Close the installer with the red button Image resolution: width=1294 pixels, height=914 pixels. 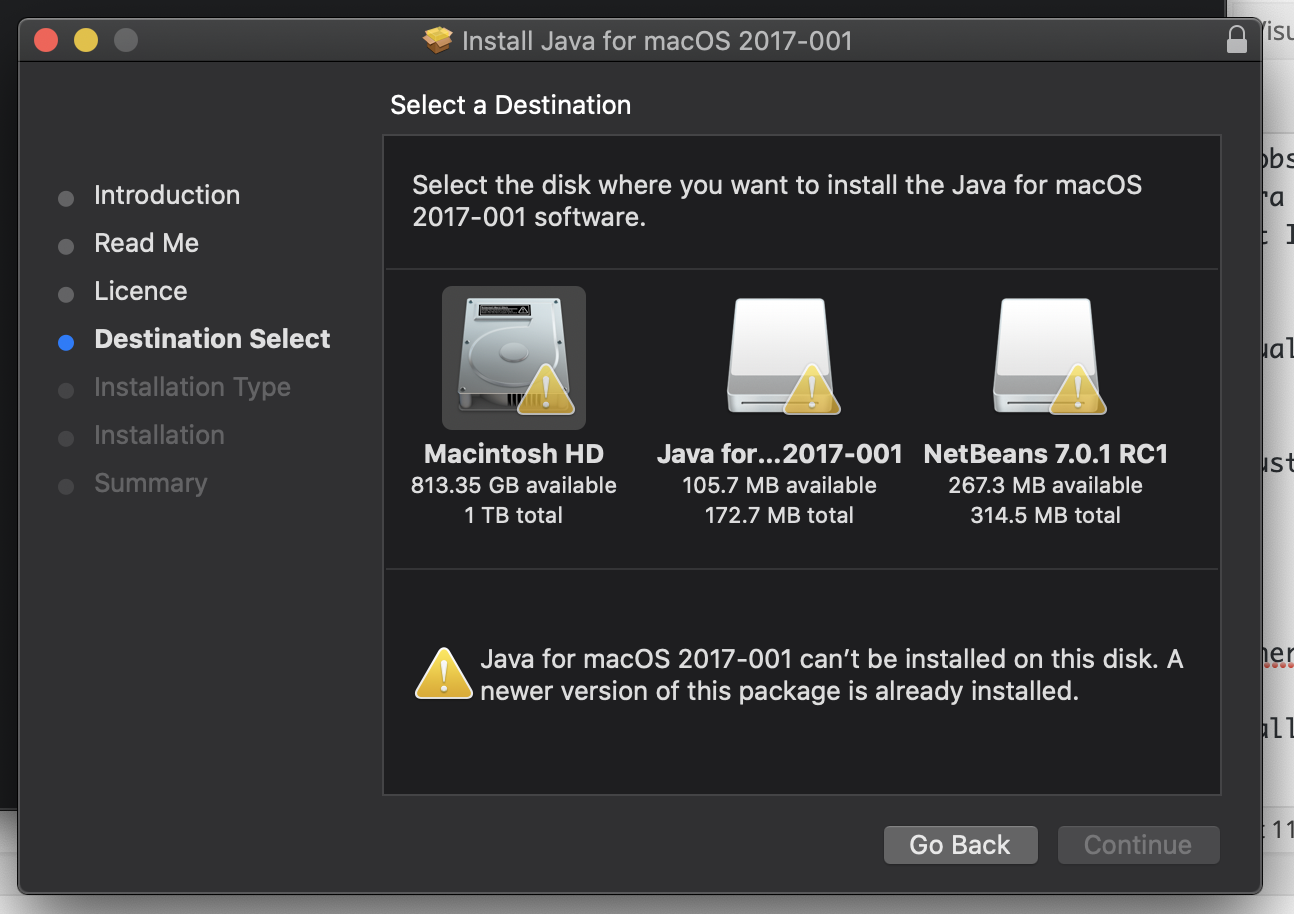pos(46,41)
